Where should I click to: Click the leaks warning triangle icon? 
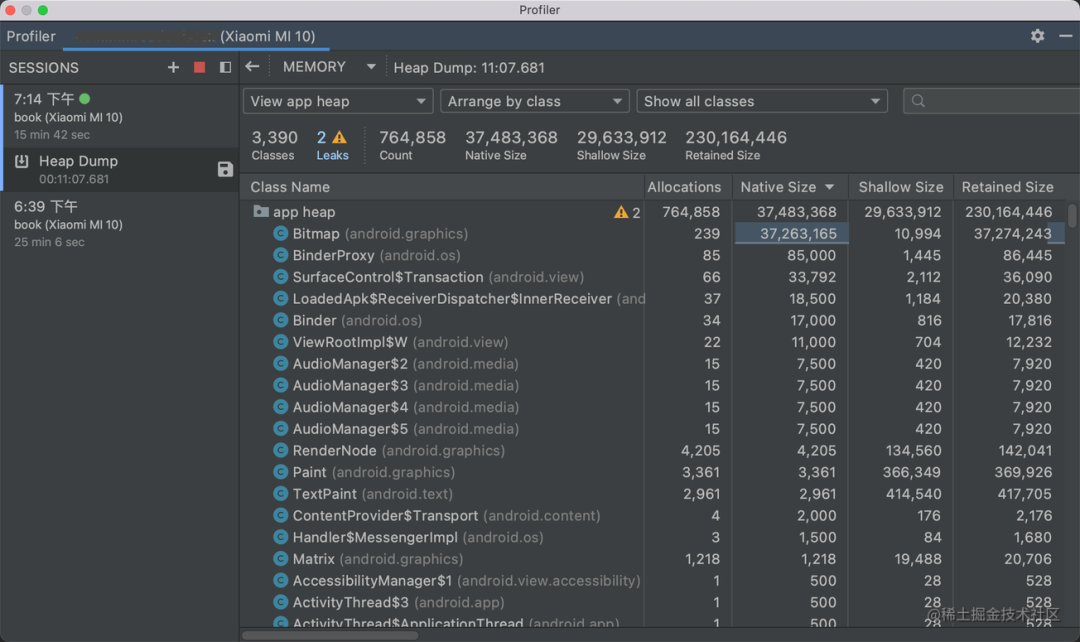[340, 138]
